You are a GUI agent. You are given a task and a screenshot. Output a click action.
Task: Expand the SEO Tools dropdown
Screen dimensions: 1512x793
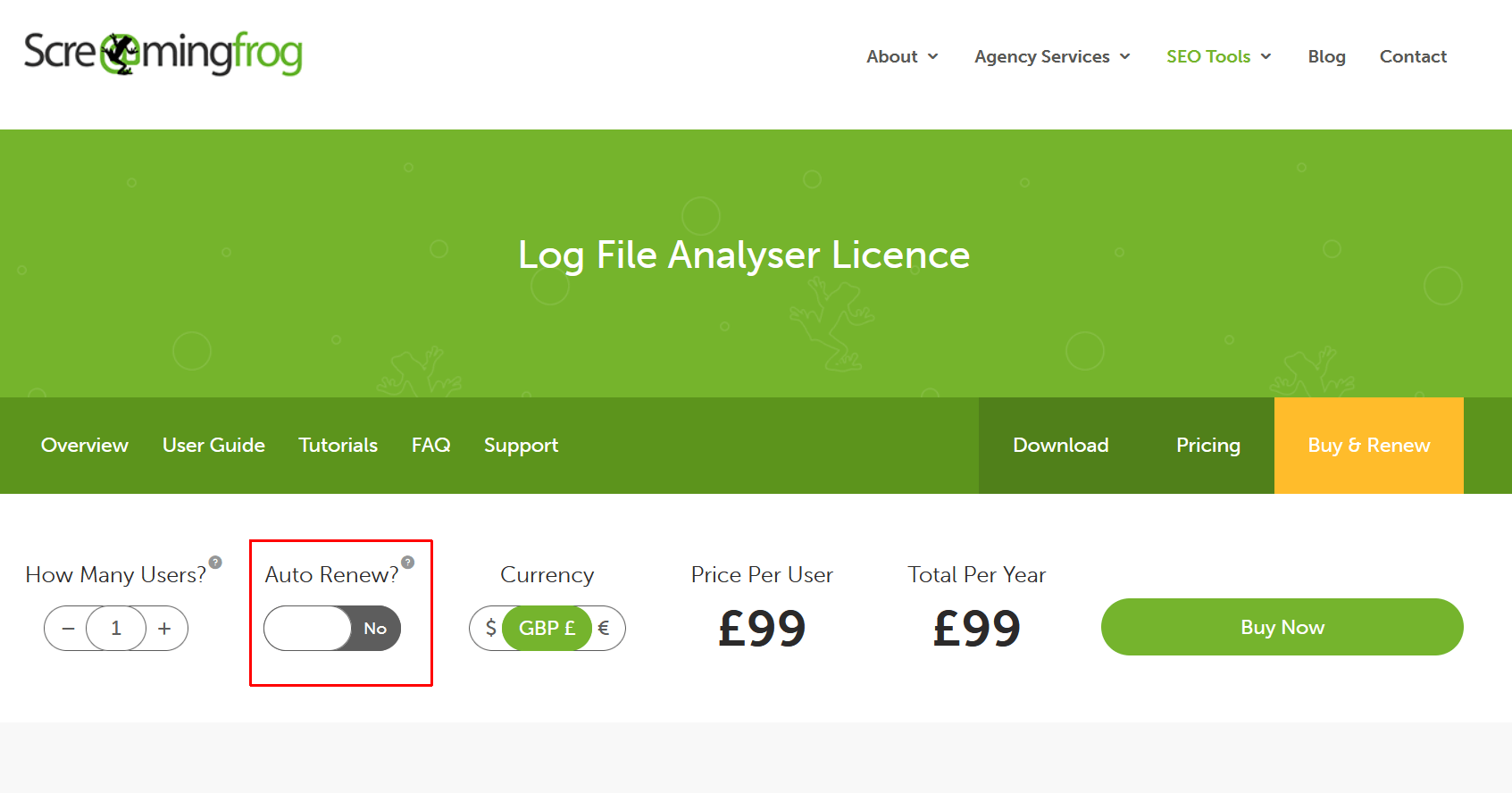coord(1218,56)
